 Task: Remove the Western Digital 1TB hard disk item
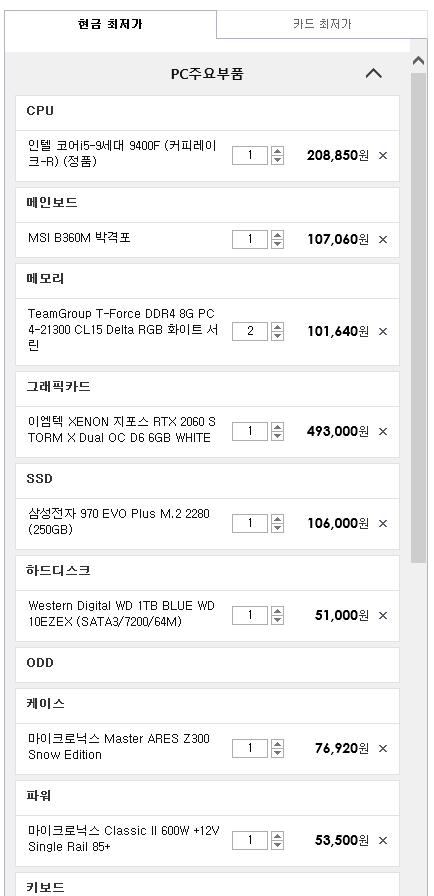tap(383, 615)
